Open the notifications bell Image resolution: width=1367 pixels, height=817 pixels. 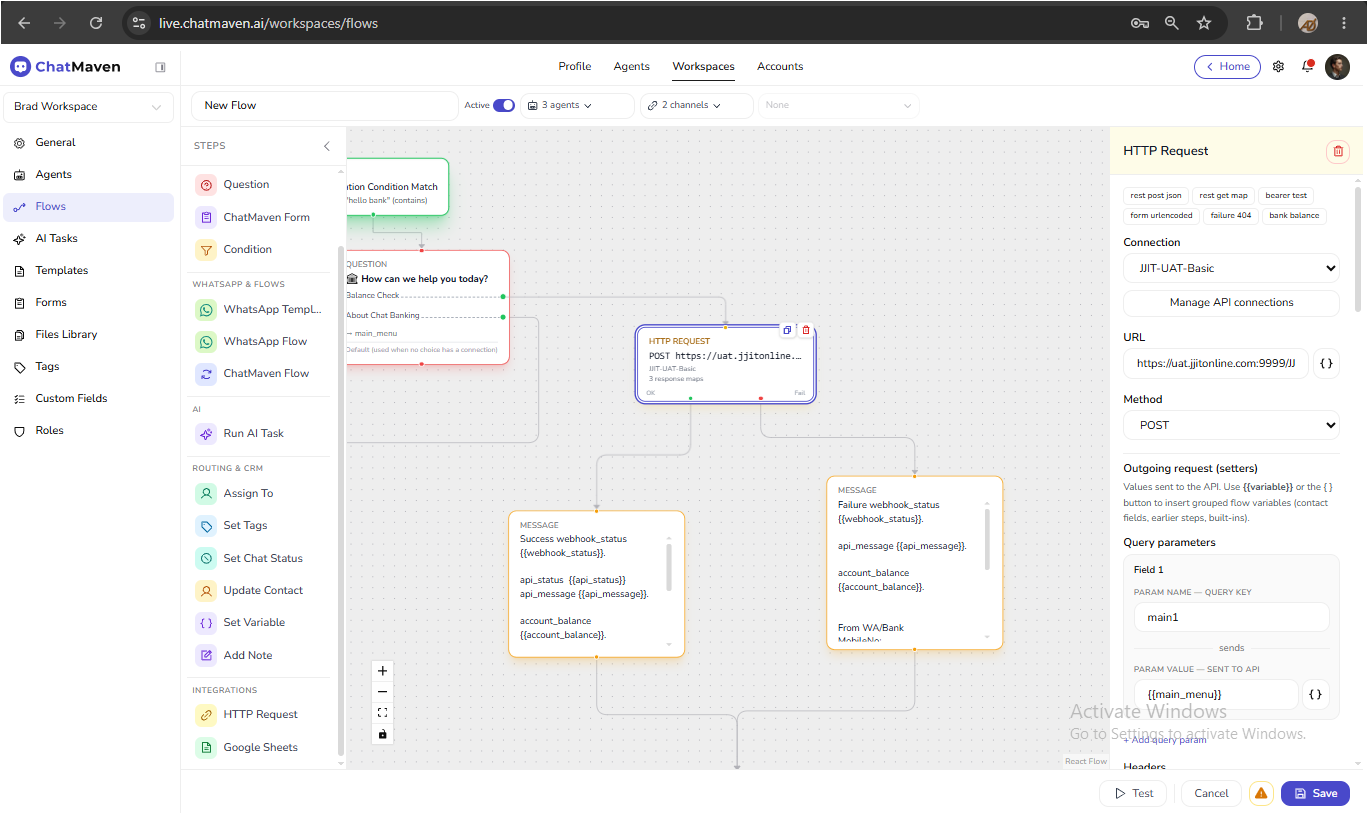(1307, 67)
